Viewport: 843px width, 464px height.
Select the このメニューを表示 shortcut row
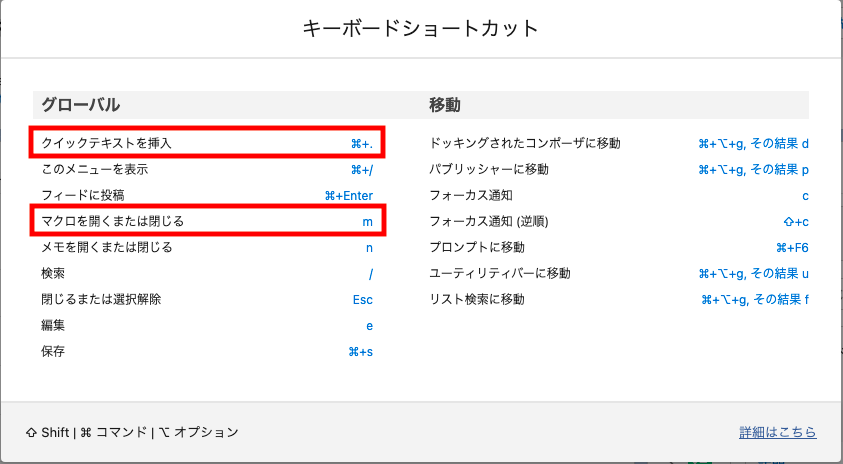click(x=207, y=169)
